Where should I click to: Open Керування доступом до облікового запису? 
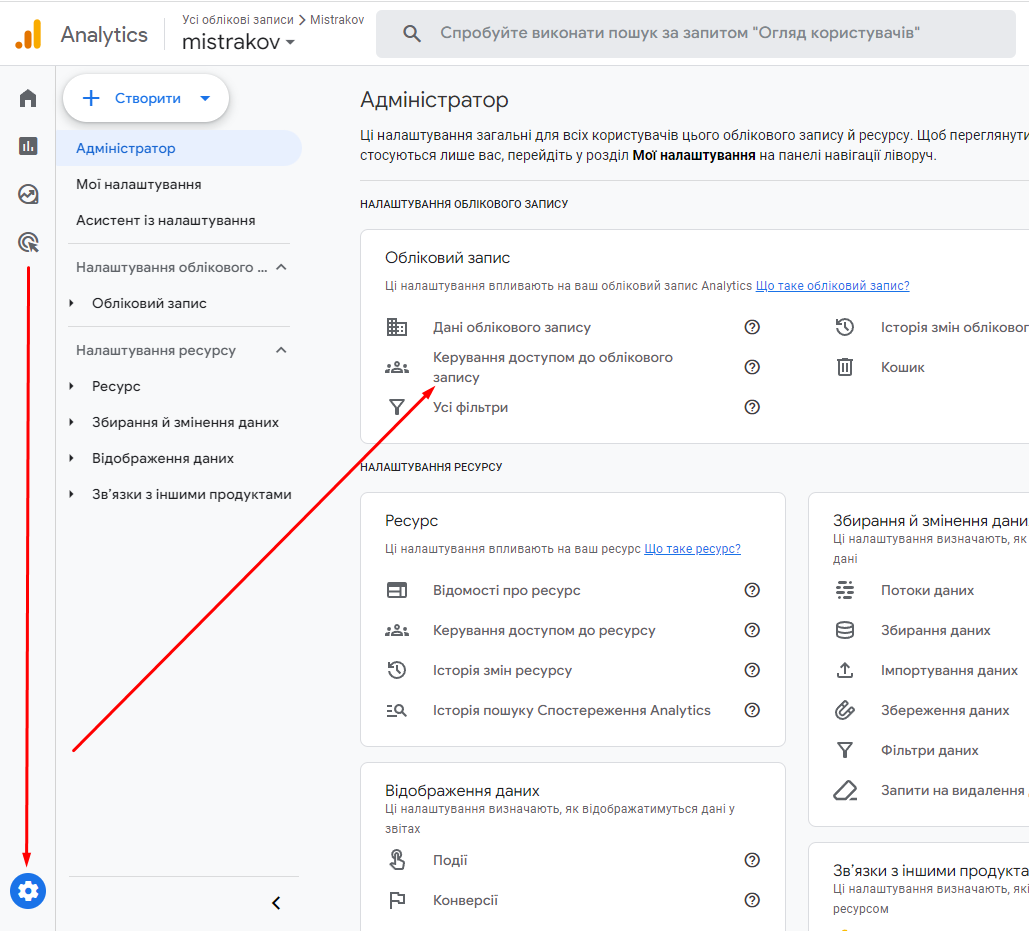point(552,367)
